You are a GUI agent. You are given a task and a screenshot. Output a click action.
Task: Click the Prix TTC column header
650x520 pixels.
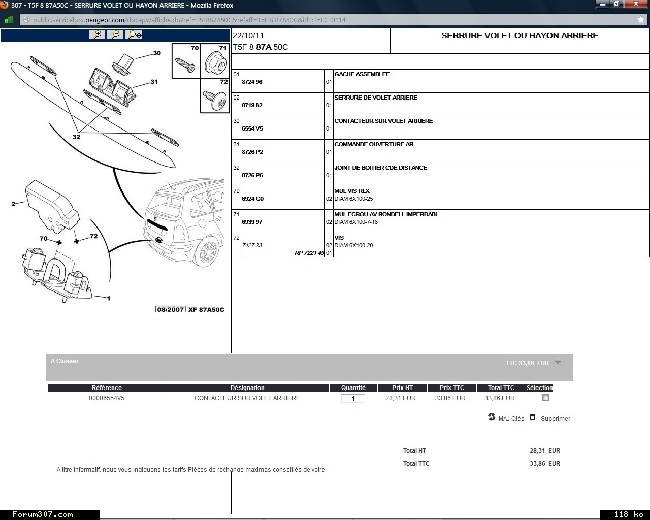coord(451,388)
